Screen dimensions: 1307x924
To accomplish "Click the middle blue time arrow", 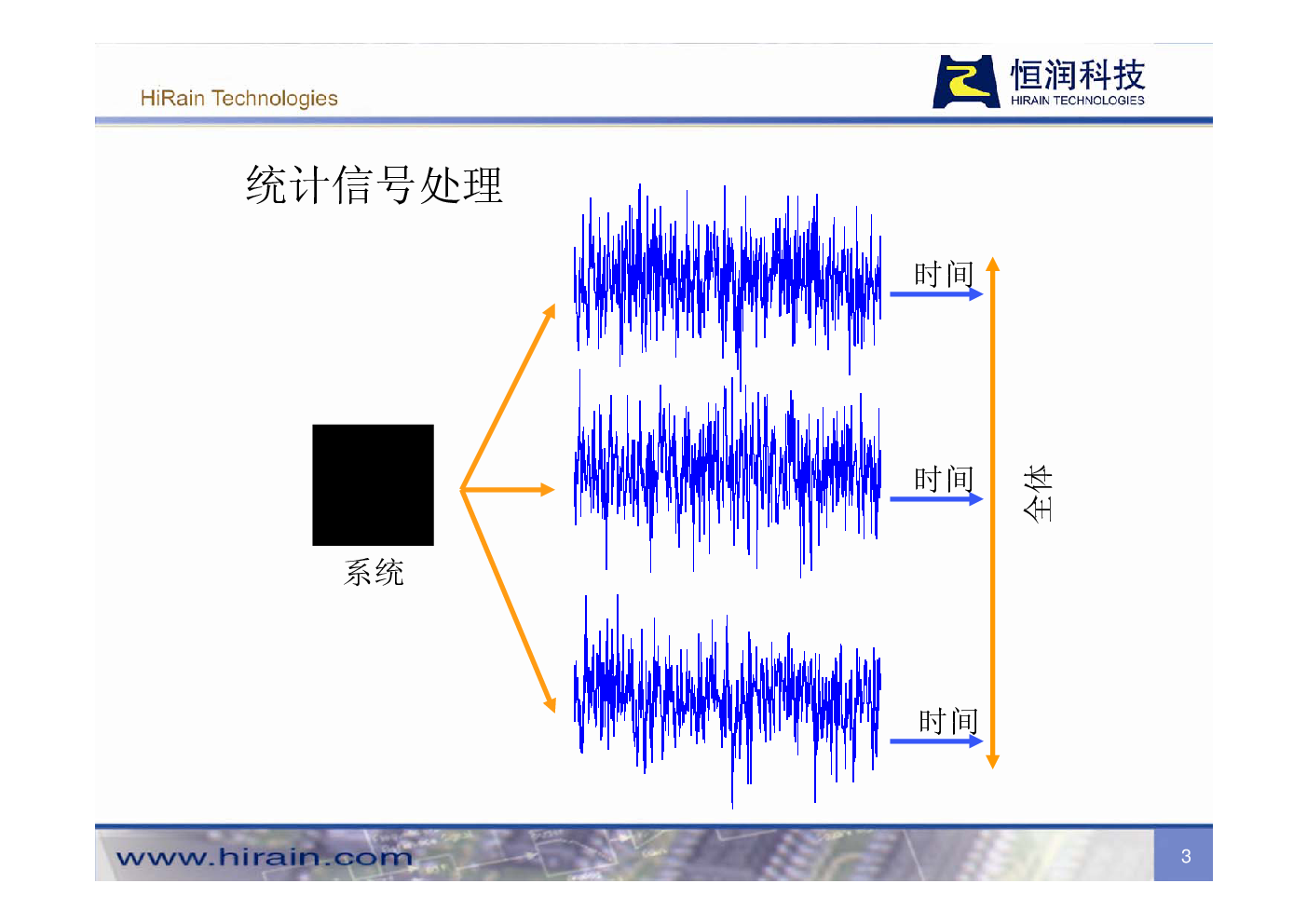I will pyautogui.click(x=935, y=499).
